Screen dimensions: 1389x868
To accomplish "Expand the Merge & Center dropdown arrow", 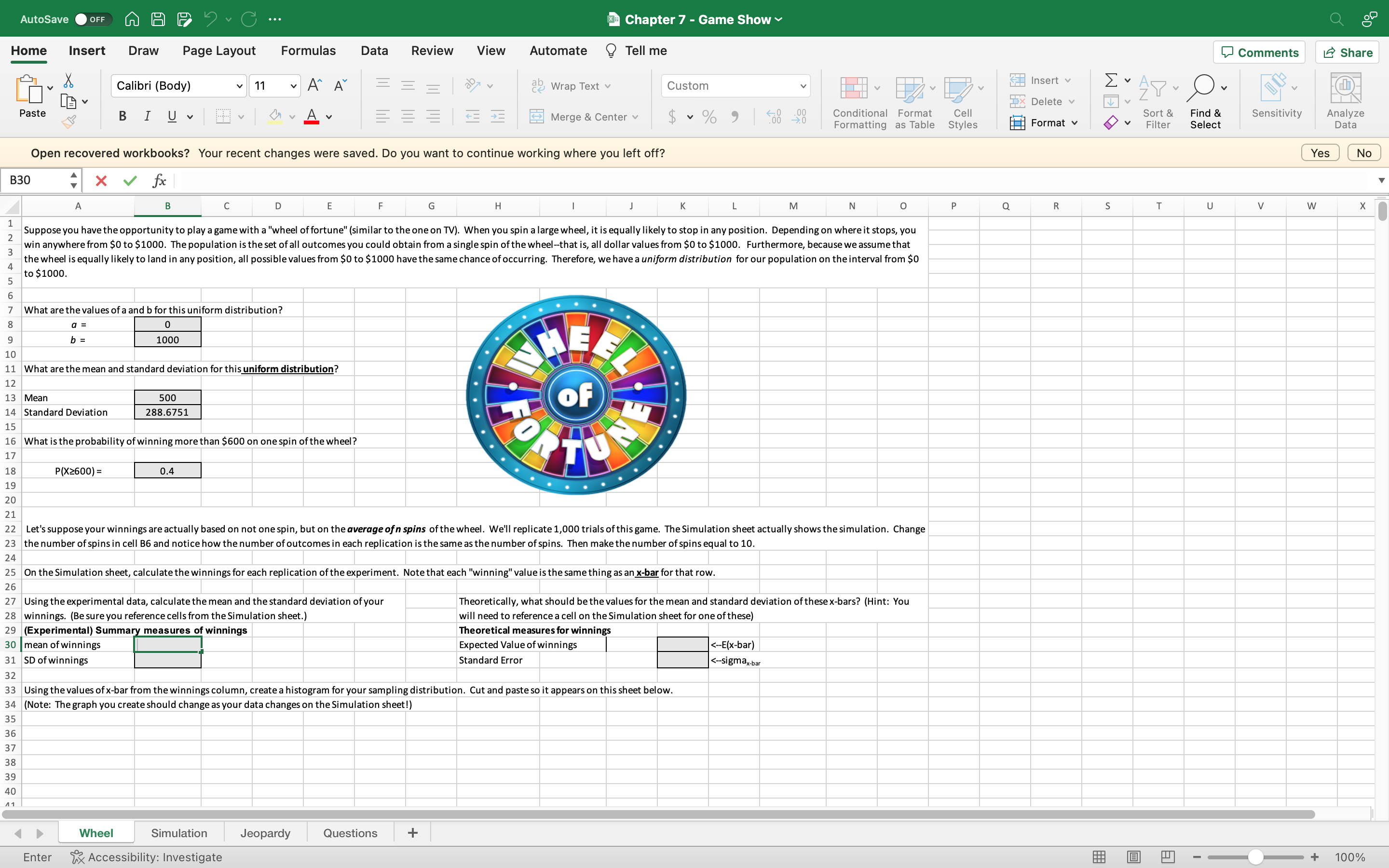I will coord(635,117).
